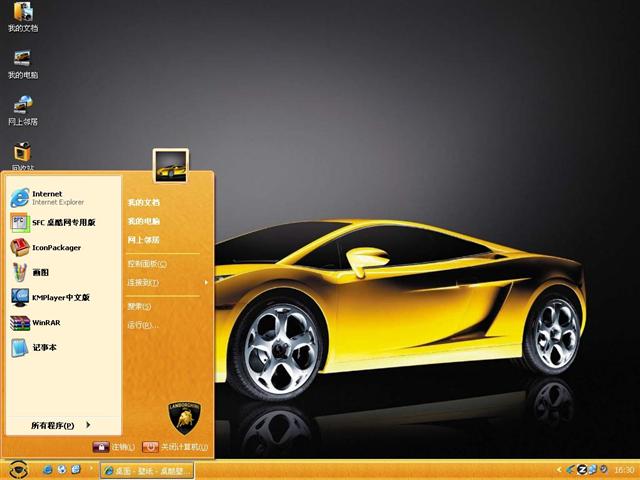640x480 pixels.
Task: Select the 回收站 recycle bin desktop icon
Action: (23, 156)
